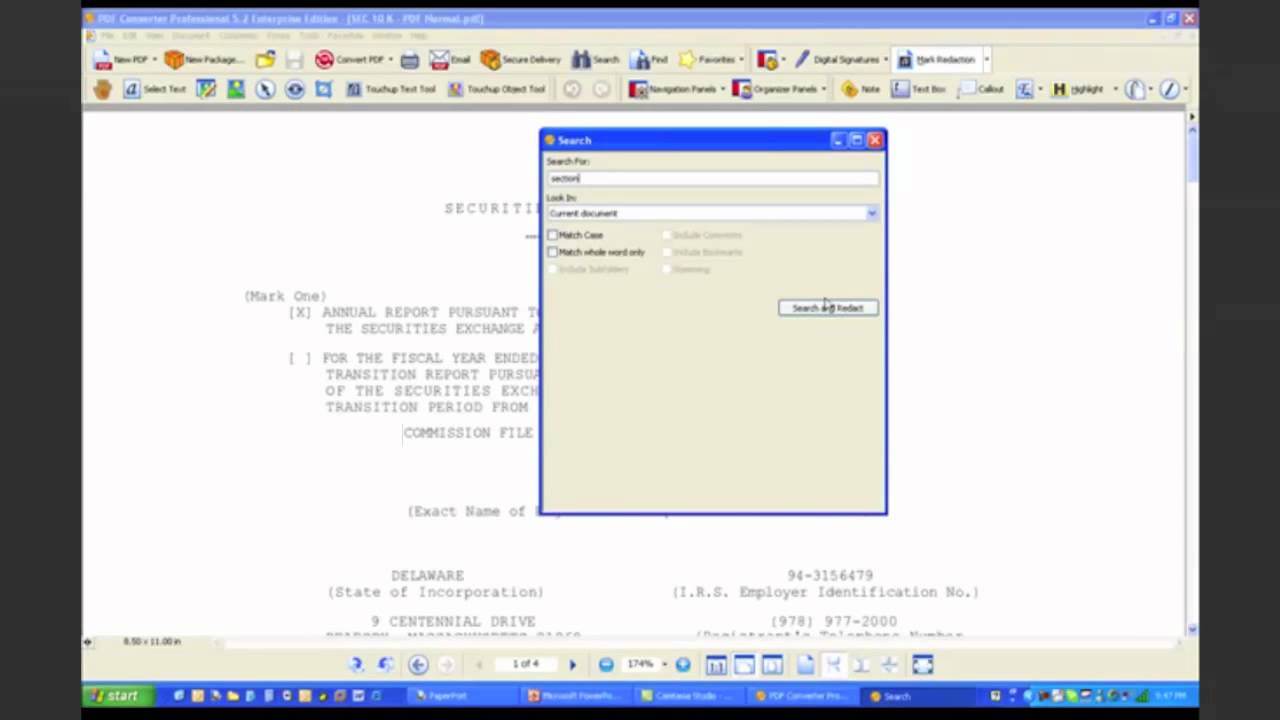The height and width of the screenshot is (720, 1280).
Task: Click the Email toolbar icon
Action: point(450,60)
